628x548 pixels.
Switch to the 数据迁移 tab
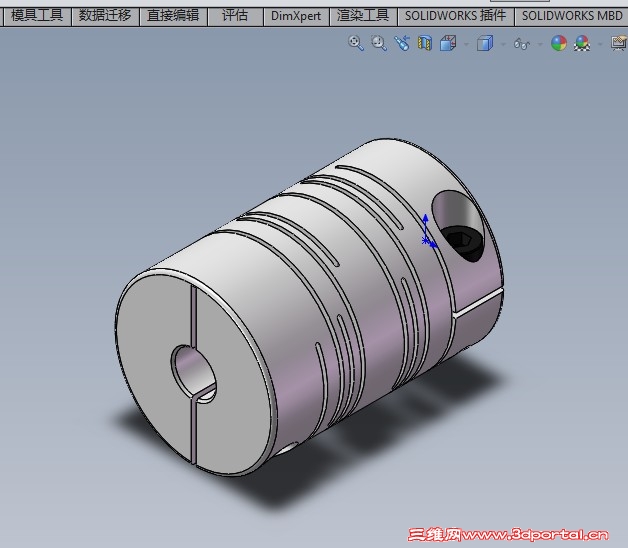[x=105, y=16]
